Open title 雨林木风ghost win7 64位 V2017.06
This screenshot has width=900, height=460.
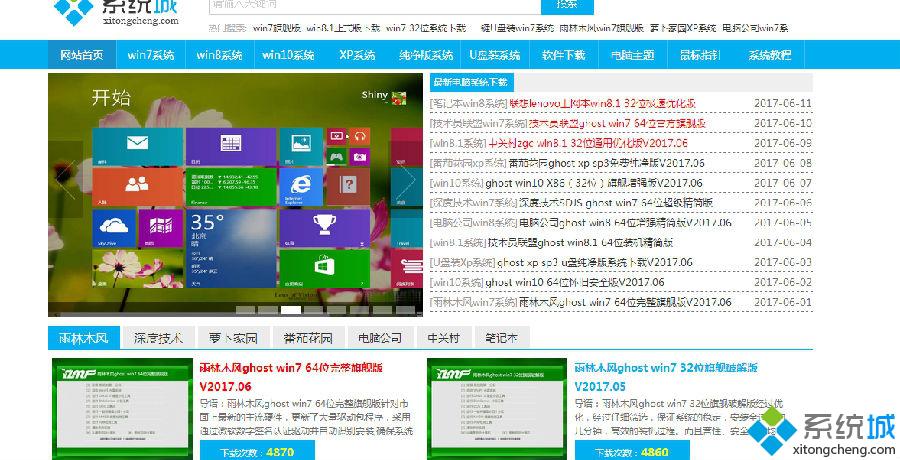tap(291, 376)
